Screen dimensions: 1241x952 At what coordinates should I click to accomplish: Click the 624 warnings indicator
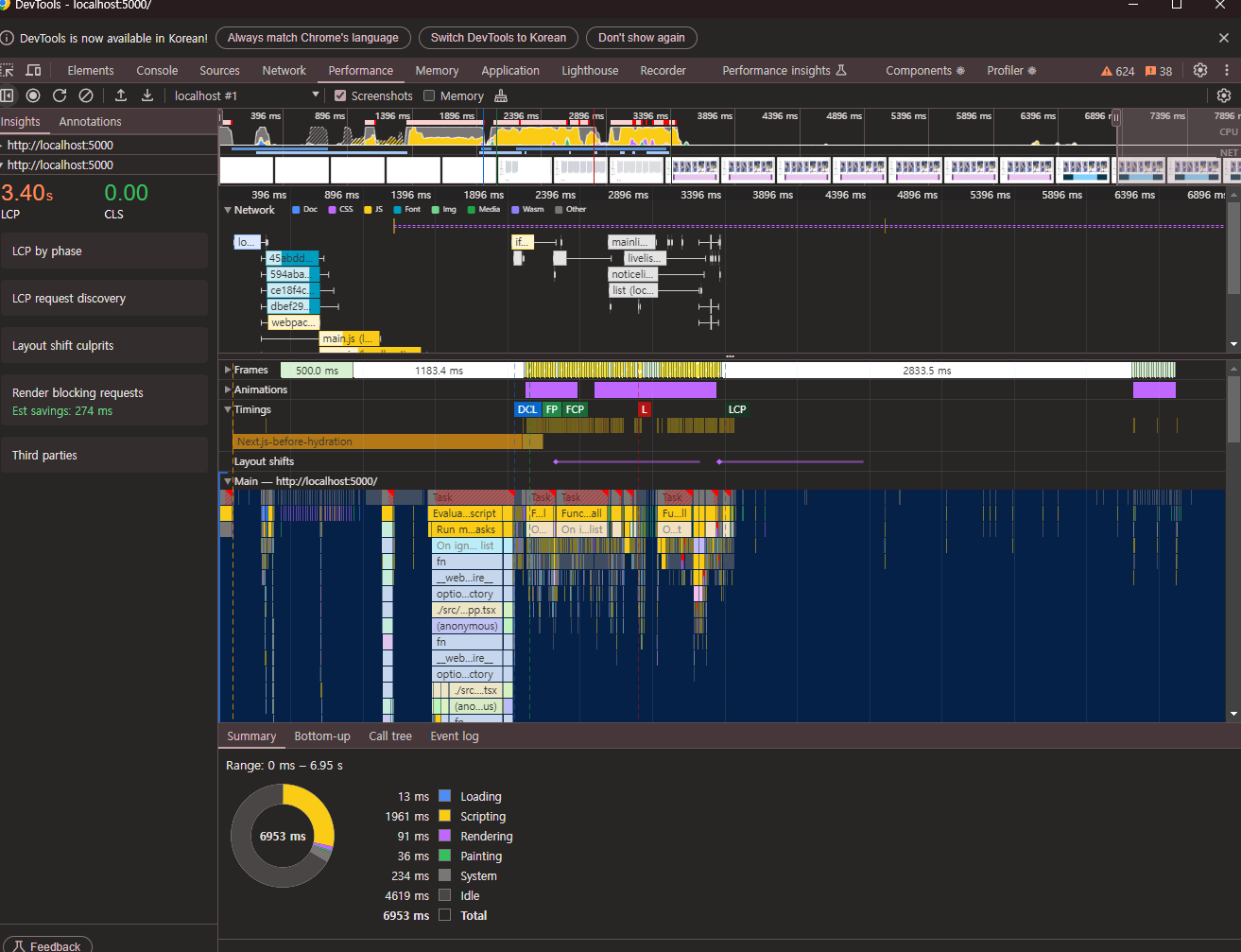(1118, 71)
